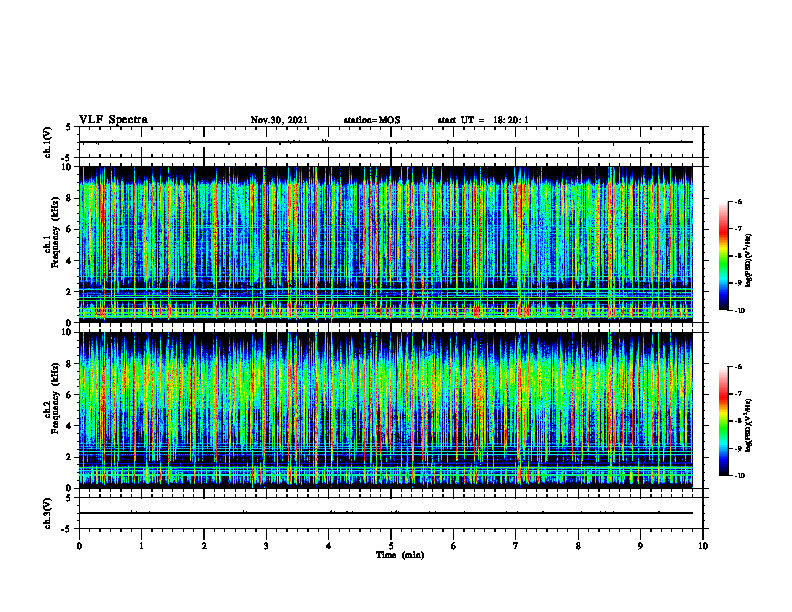Click the "-7" tick on ch.2 colorbar
Screen dimensions: 792x612
coord(738,394)
